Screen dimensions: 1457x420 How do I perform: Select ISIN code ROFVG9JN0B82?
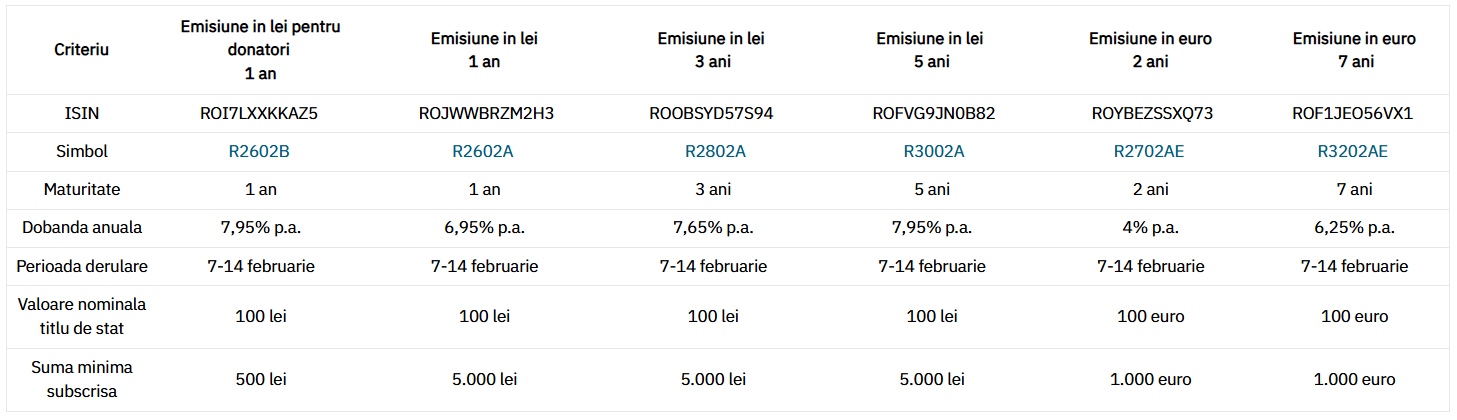934,114
